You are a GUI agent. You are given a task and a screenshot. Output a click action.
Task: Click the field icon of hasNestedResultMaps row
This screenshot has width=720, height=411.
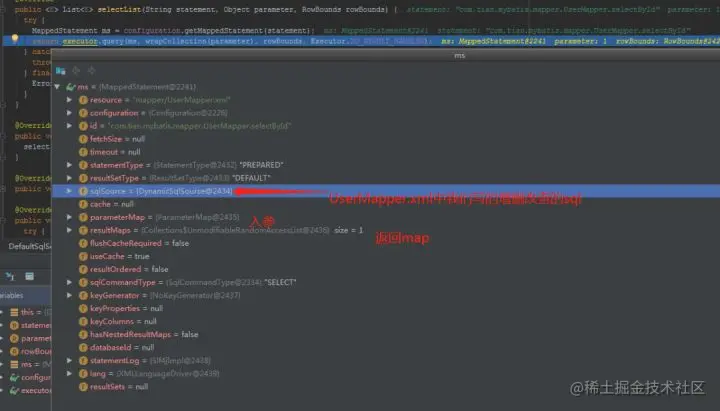tap(83, 334)
